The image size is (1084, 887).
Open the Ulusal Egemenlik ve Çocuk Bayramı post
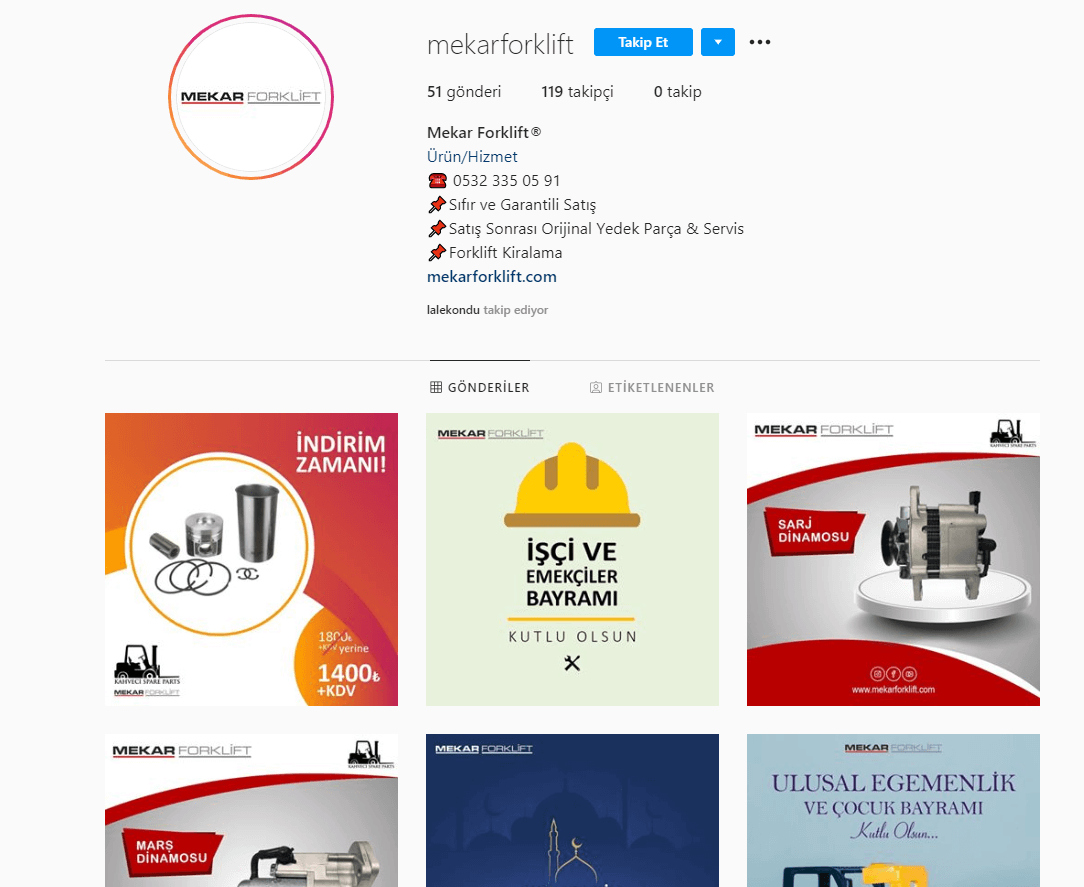(x=893, y=810)
